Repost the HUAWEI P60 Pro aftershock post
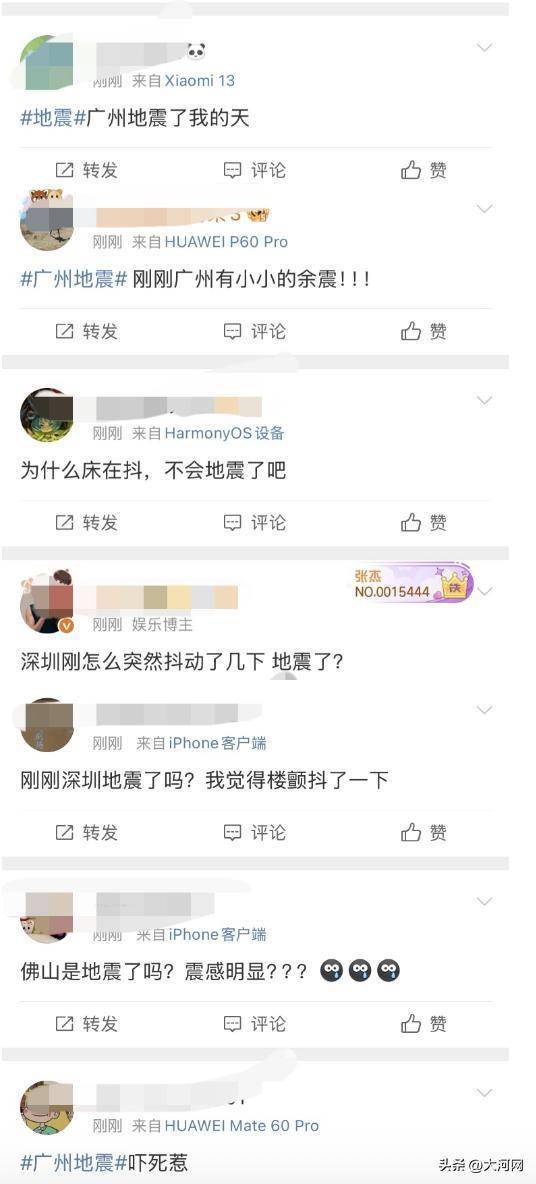 coord(87,331)
